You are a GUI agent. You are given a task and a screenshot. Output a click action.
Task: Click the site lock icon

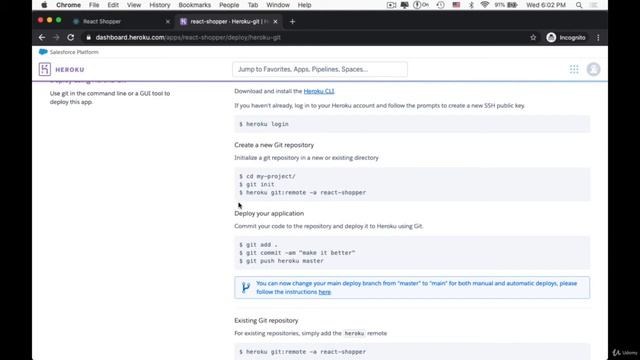click(89, 38)
